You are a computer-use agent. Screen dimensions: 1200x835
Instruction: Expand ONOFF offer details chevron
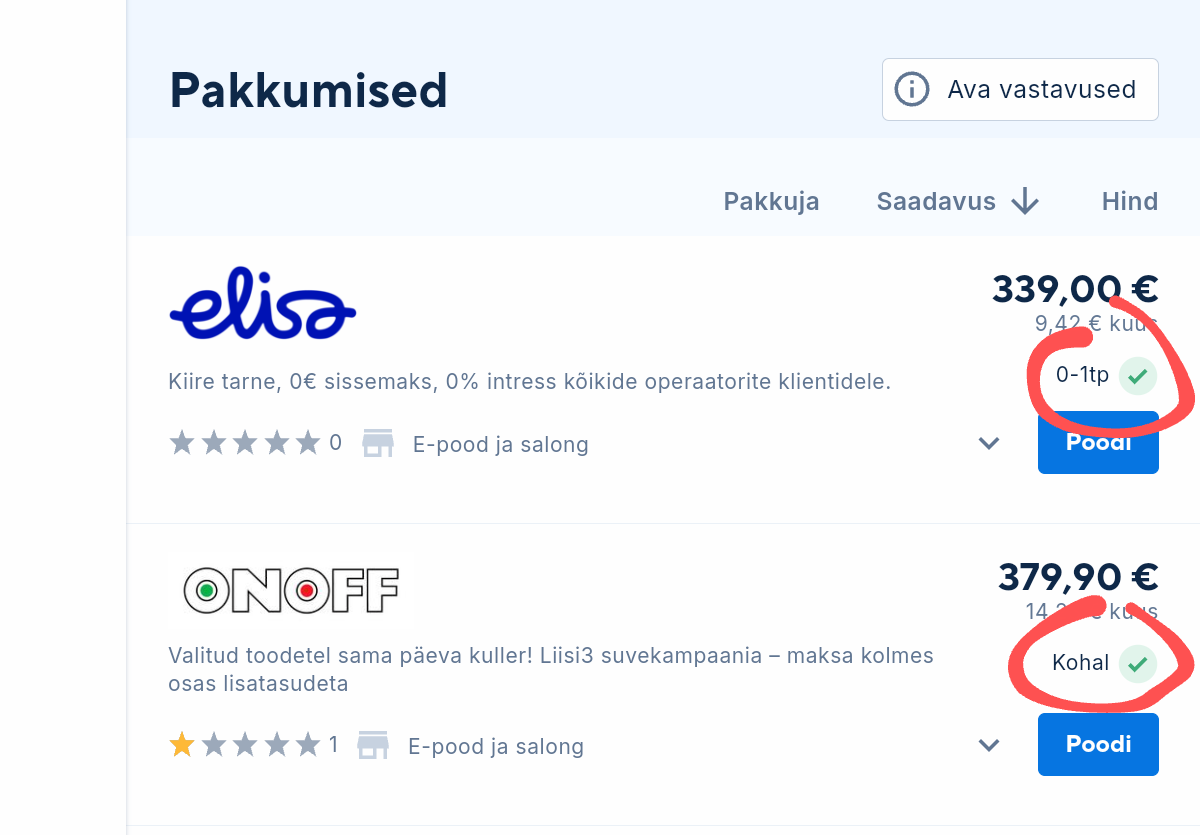tap(989, 745)
